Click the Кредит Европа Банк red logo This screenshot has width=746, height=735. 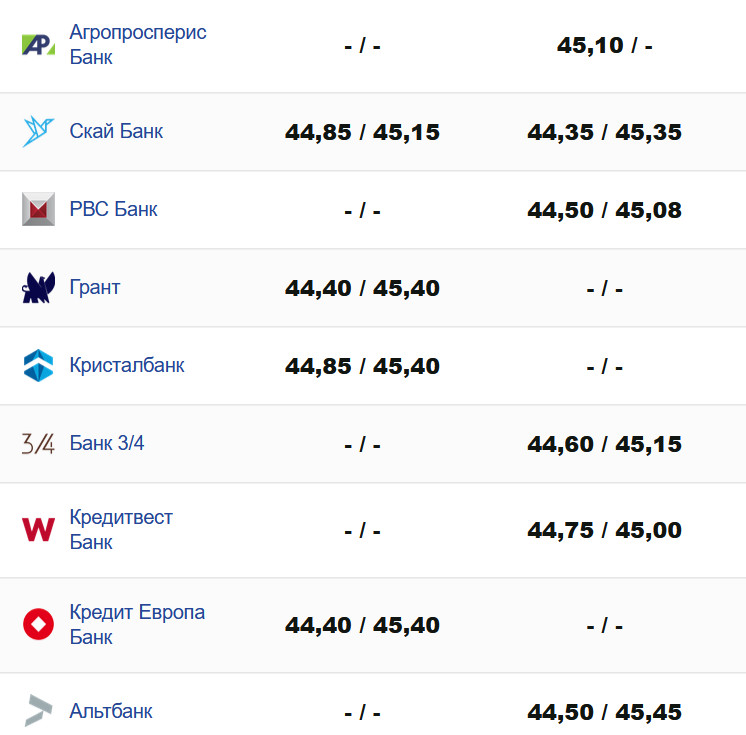[x=38, y=625]
